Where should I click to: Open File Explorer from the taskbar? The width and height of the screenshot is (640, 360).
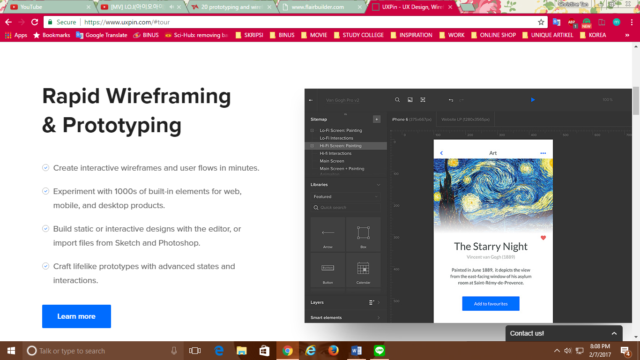(x=242, y=351)
